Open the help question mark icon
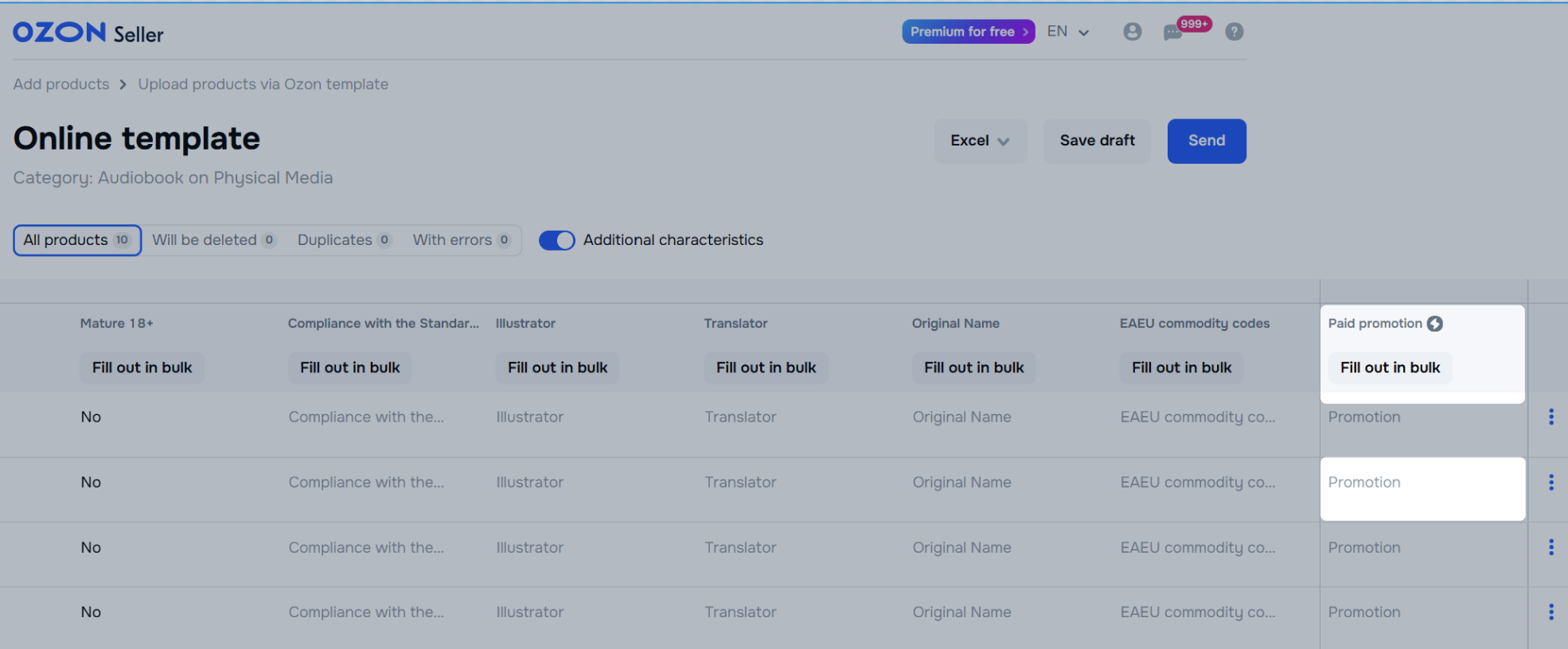The height and width of the screenshot is (649, 1568). pos(1234,32)
